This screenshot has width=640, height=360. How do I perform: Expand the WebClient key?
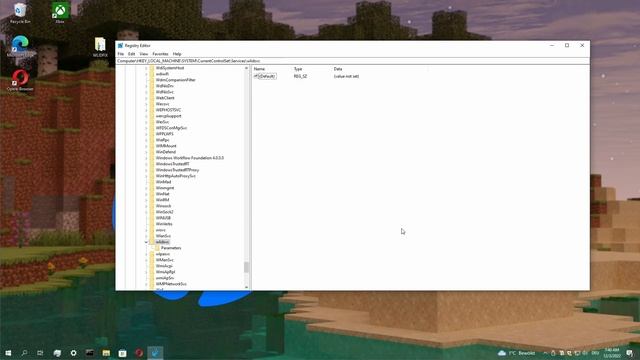click(x=146, y=98)
